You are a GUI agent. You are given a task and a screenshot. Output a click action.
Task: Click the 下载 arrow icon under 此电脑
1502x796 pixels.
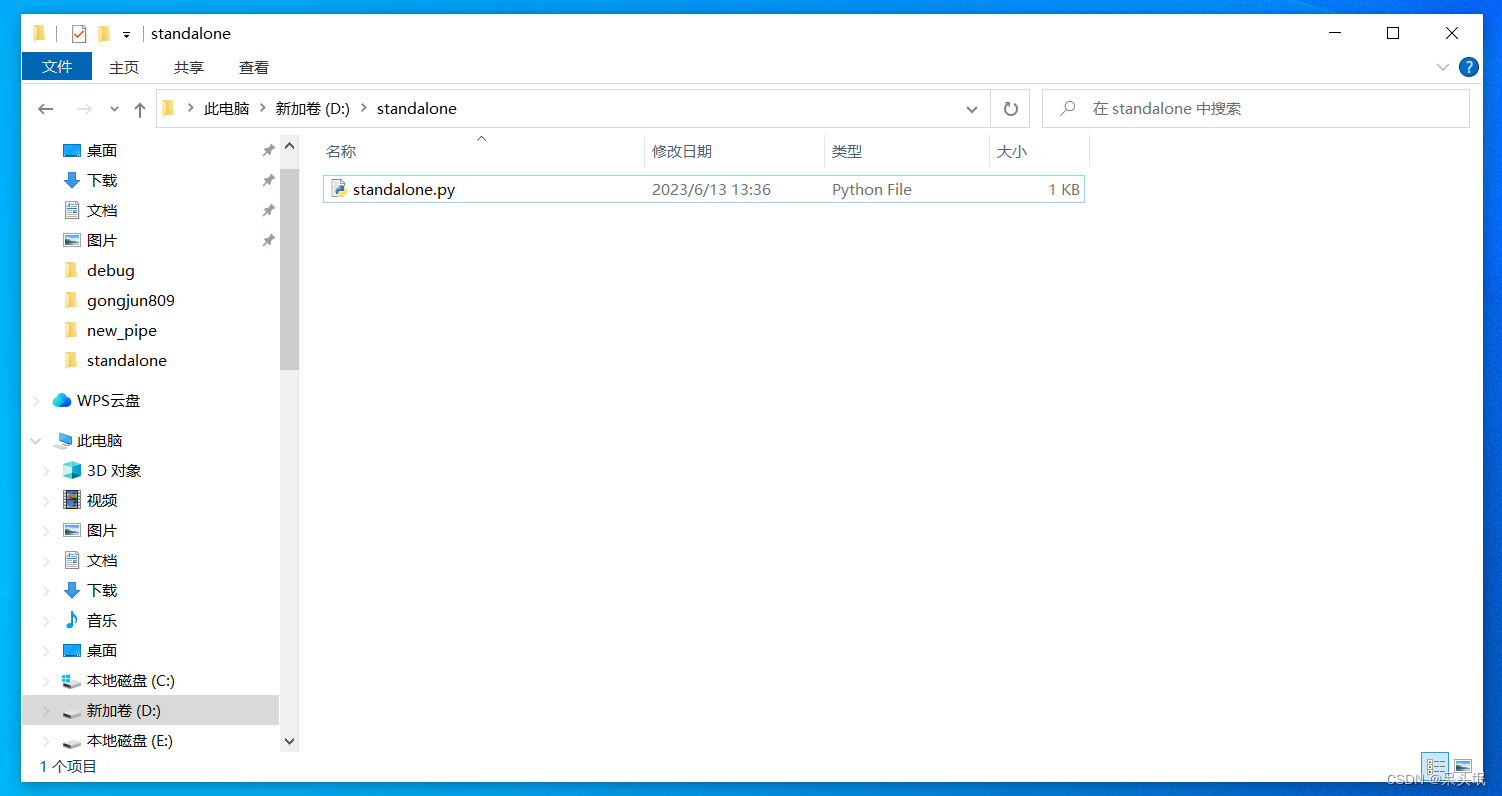pyautogui.click(x=71, y=590)
